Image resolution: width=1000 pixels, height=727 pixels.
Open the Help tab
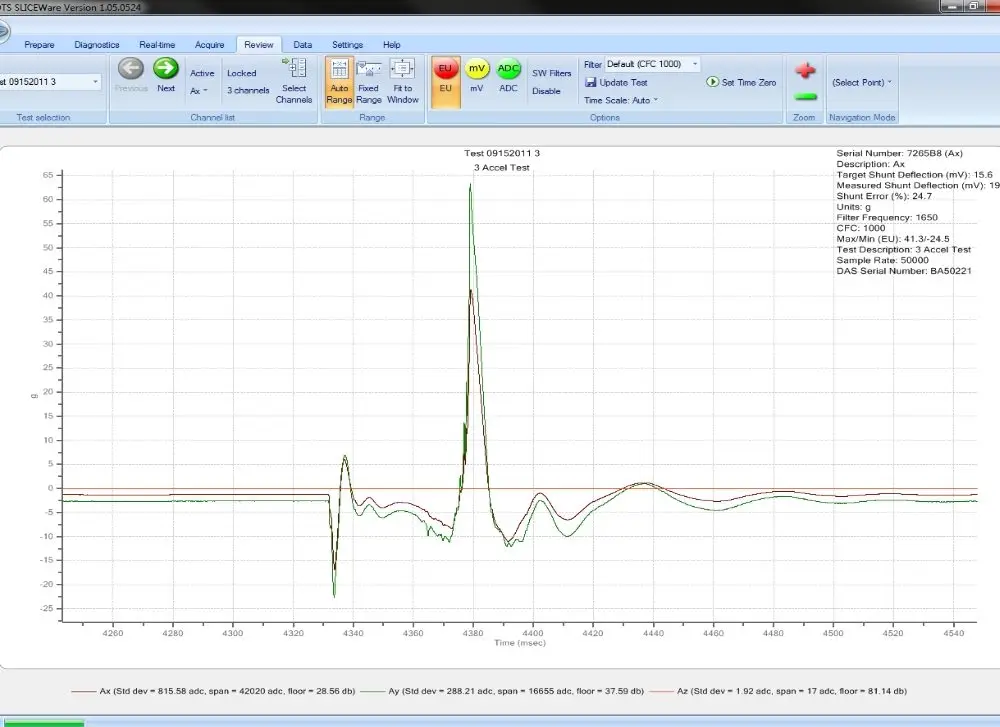[x=392, y=45]
